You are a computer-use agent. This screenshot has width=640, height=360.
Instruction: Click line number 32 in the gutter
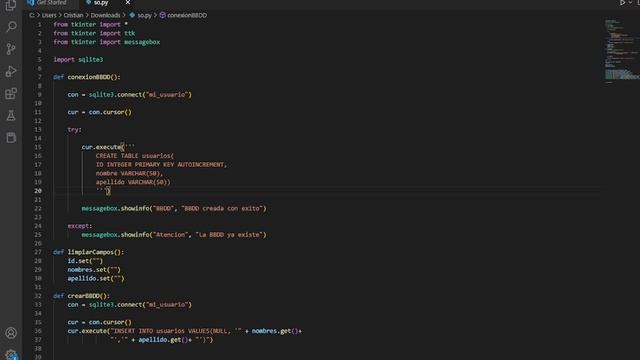point(38,296)
